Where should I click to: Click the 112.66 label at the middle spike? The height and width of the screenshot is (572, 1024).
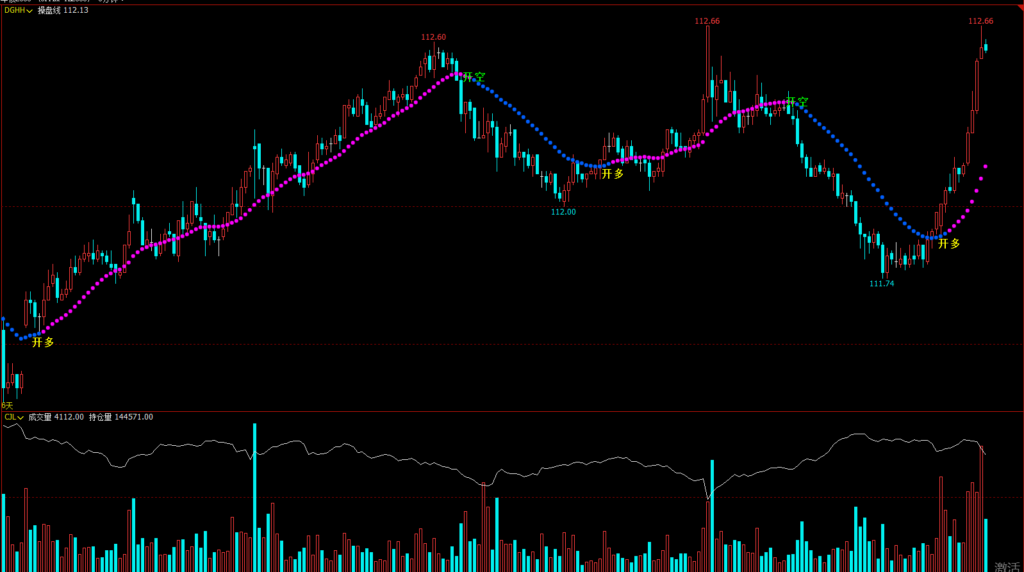[x=707, y=21]
